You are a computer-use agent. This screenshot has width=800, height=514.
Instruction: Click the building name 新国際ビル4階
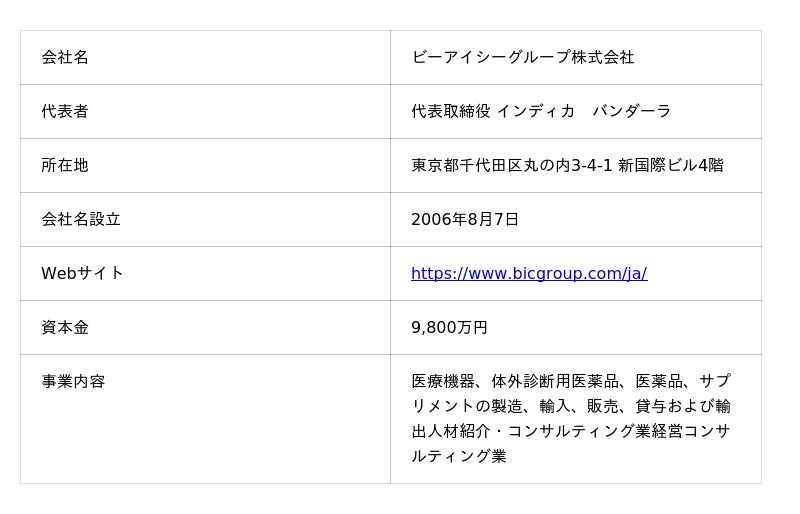671,166
